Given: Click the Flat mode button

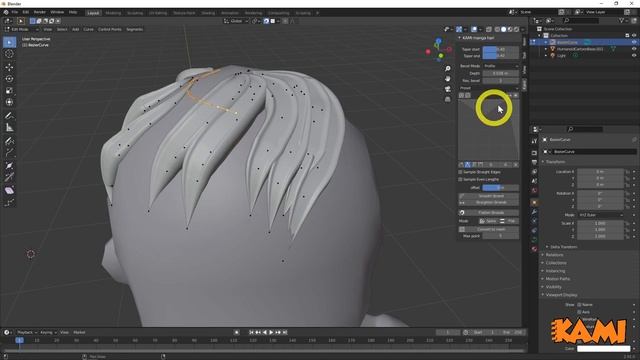Looking at the screenshot, I should pos(509,221).
